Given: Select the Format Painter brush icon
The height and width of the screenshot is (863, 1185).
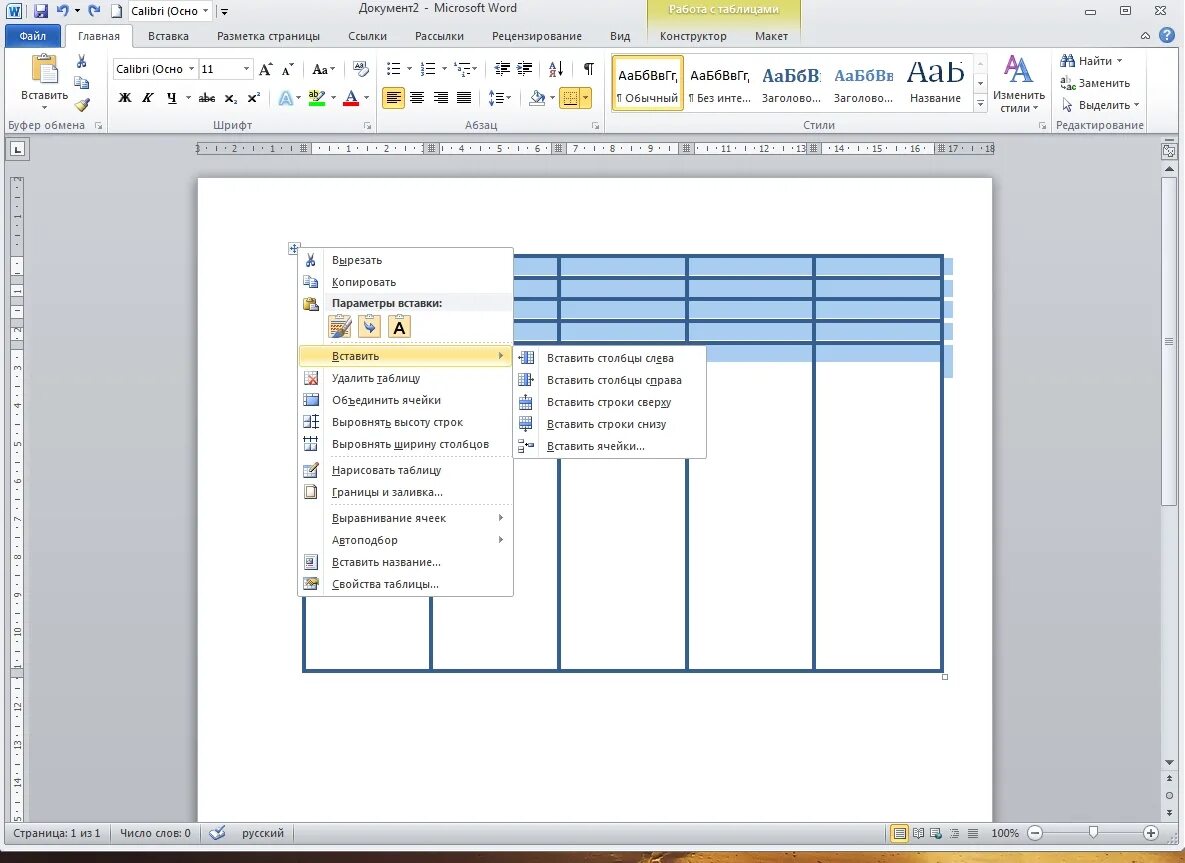Looking at the screenshot, I should point(82,104).
